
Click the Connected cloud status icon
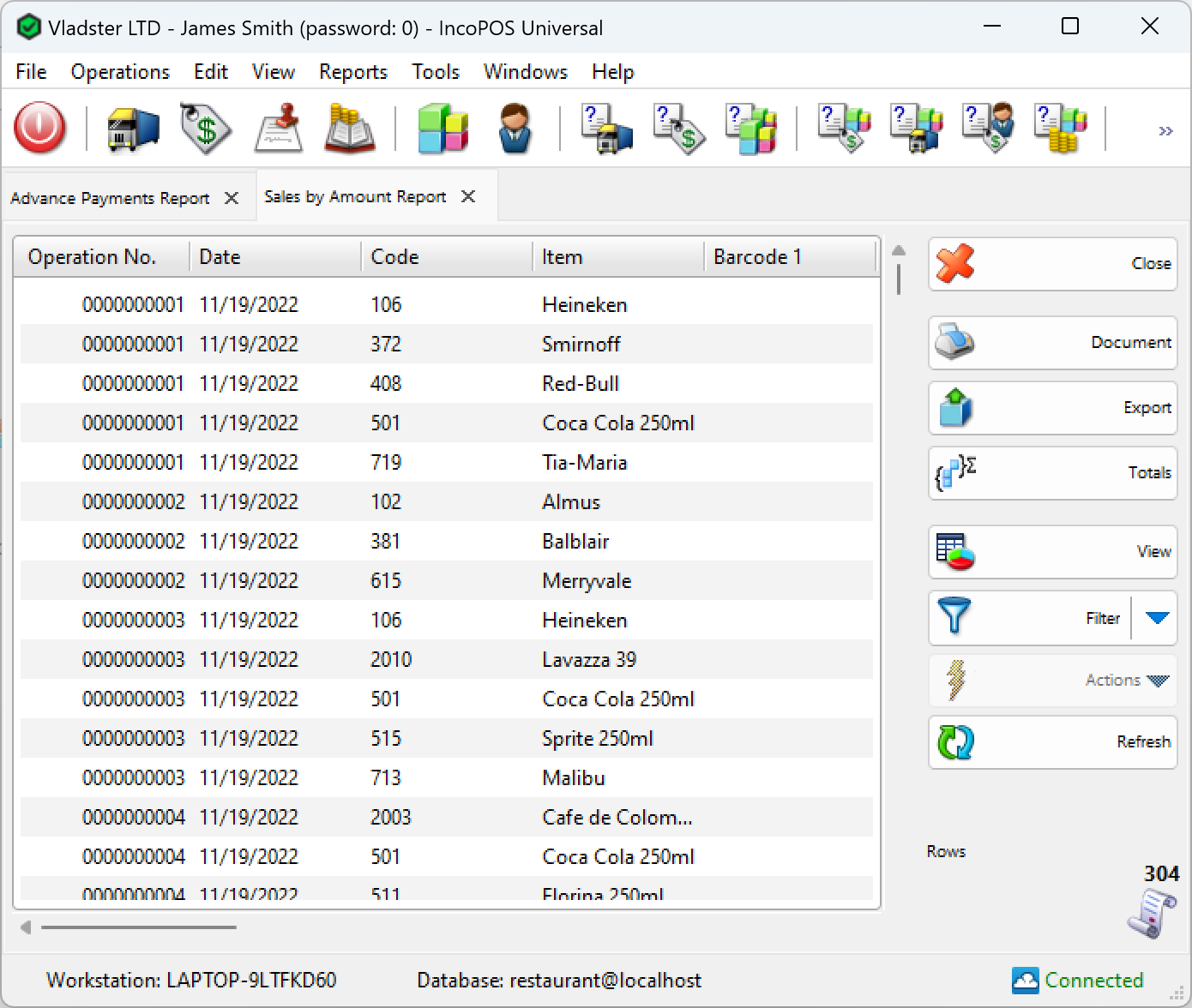(x=1025, y=980)
